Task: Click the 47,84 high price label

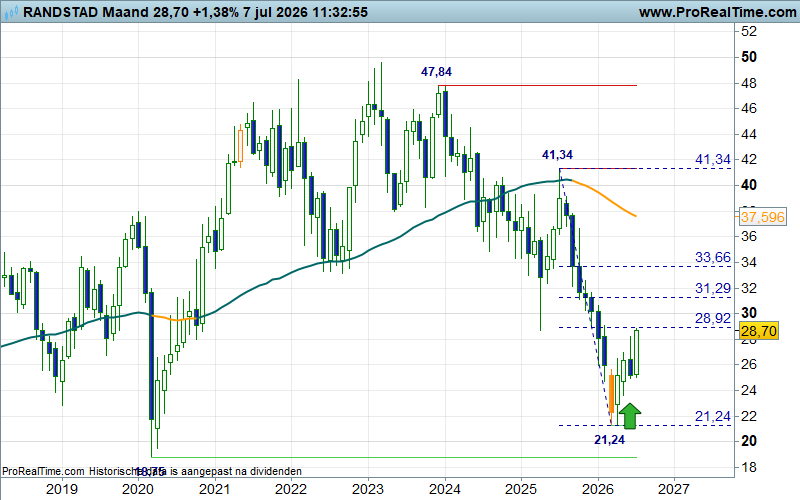Action: pyautogui.click(x=436, y=72)
